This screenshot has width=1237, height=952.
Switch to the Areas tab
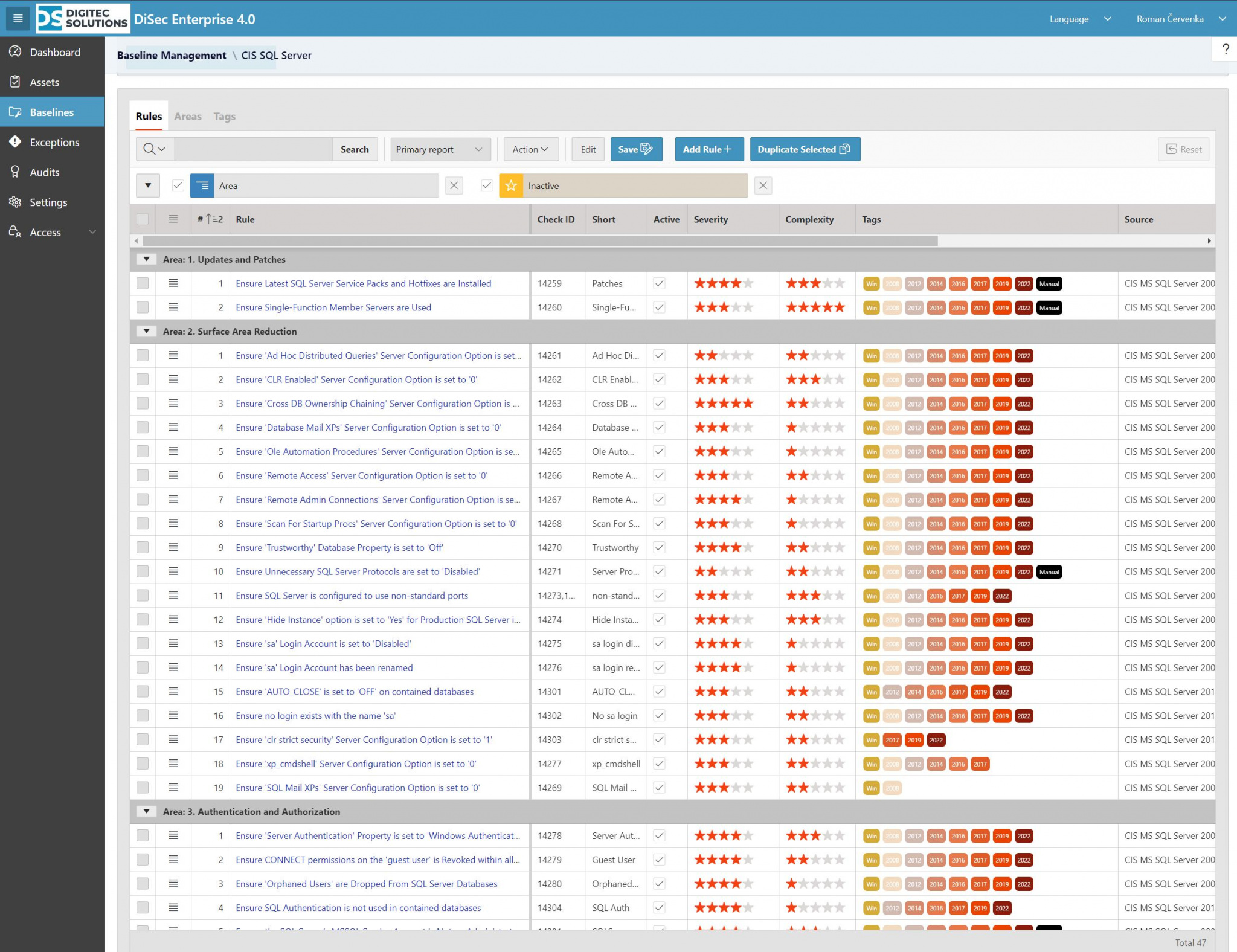click(x=188, y=116)
